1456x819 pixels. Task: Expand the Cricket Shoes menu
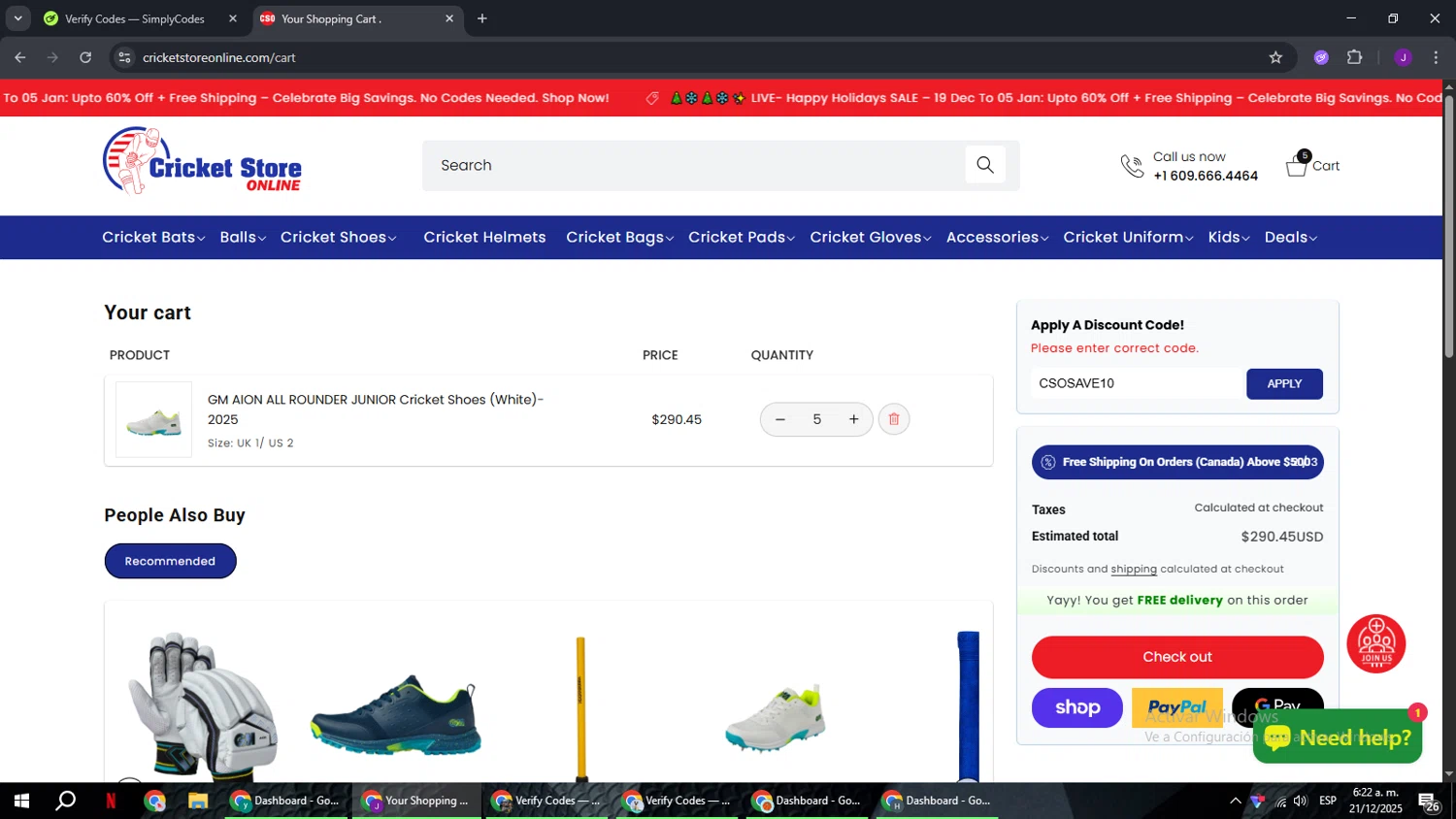[338, 237]
